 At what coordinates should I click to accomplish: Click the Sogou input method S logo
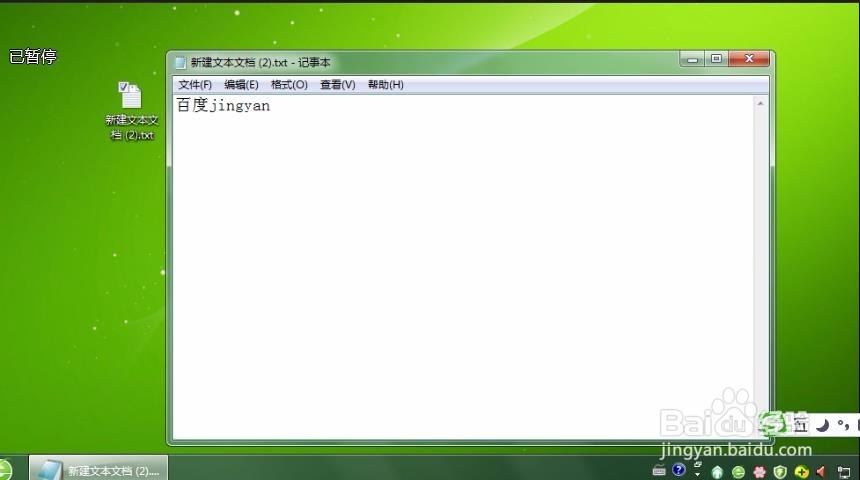[772, 423]
